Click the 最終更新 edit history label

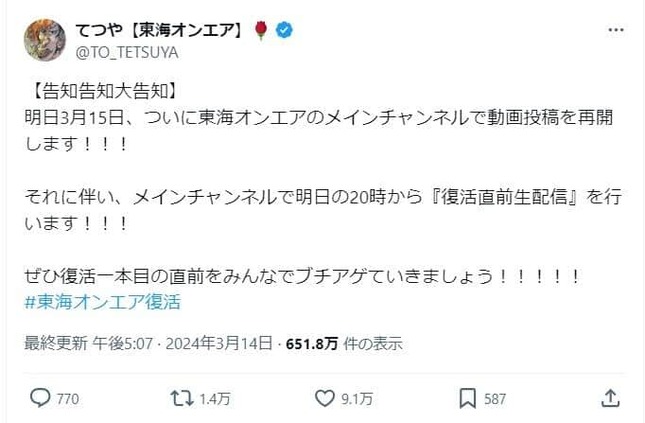(x=50, y=344)
